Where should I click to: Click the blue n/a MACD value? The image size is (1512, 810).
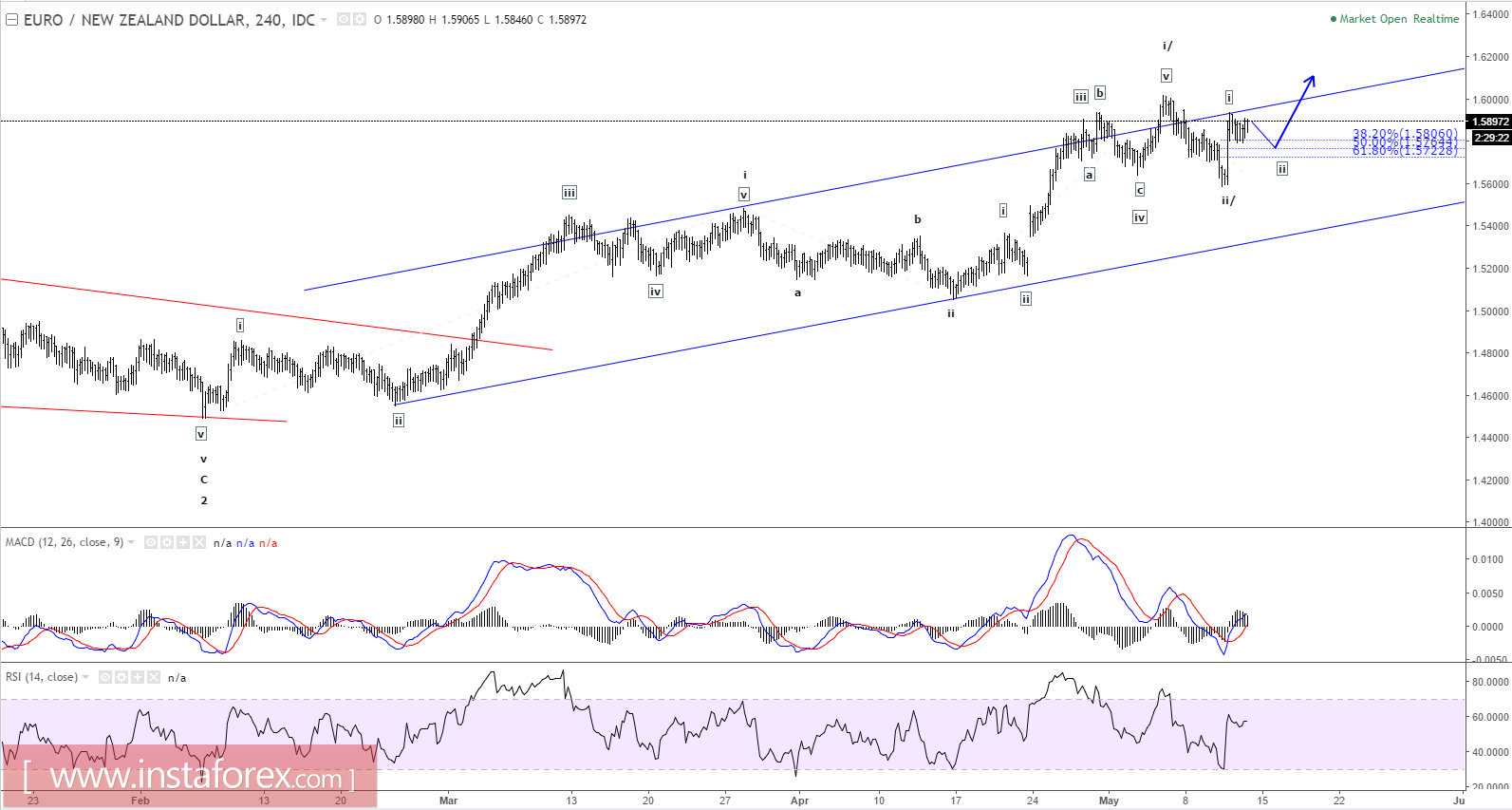click(245, 543)
